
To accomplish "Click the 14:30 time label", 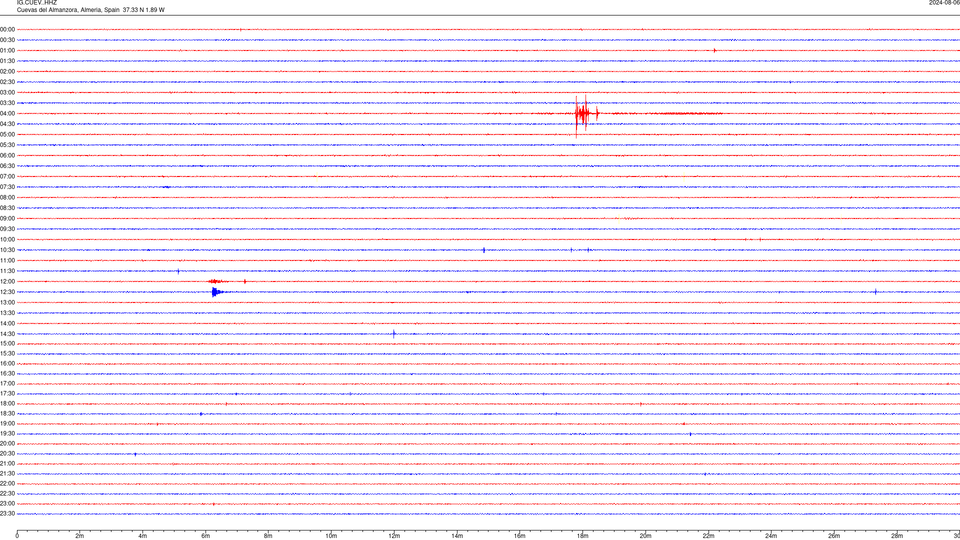I will coord(7,334).
